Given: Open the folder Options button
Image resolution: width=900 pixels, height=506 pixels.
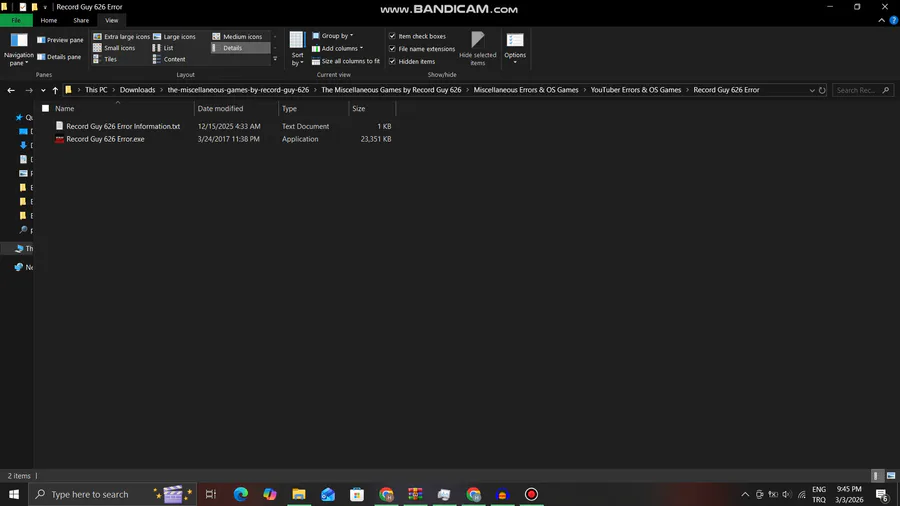Looking at the screenshot, I should [515, 48].
